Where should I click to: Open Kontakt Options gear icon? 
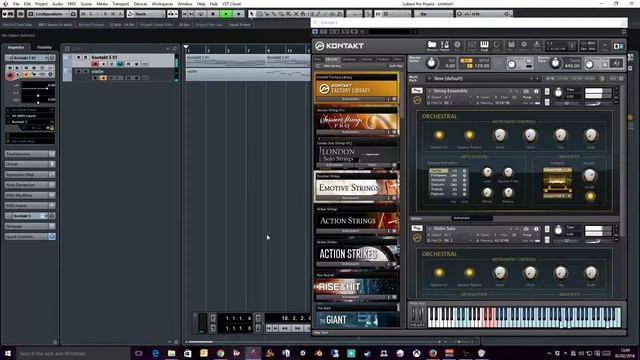coord(524,45)
